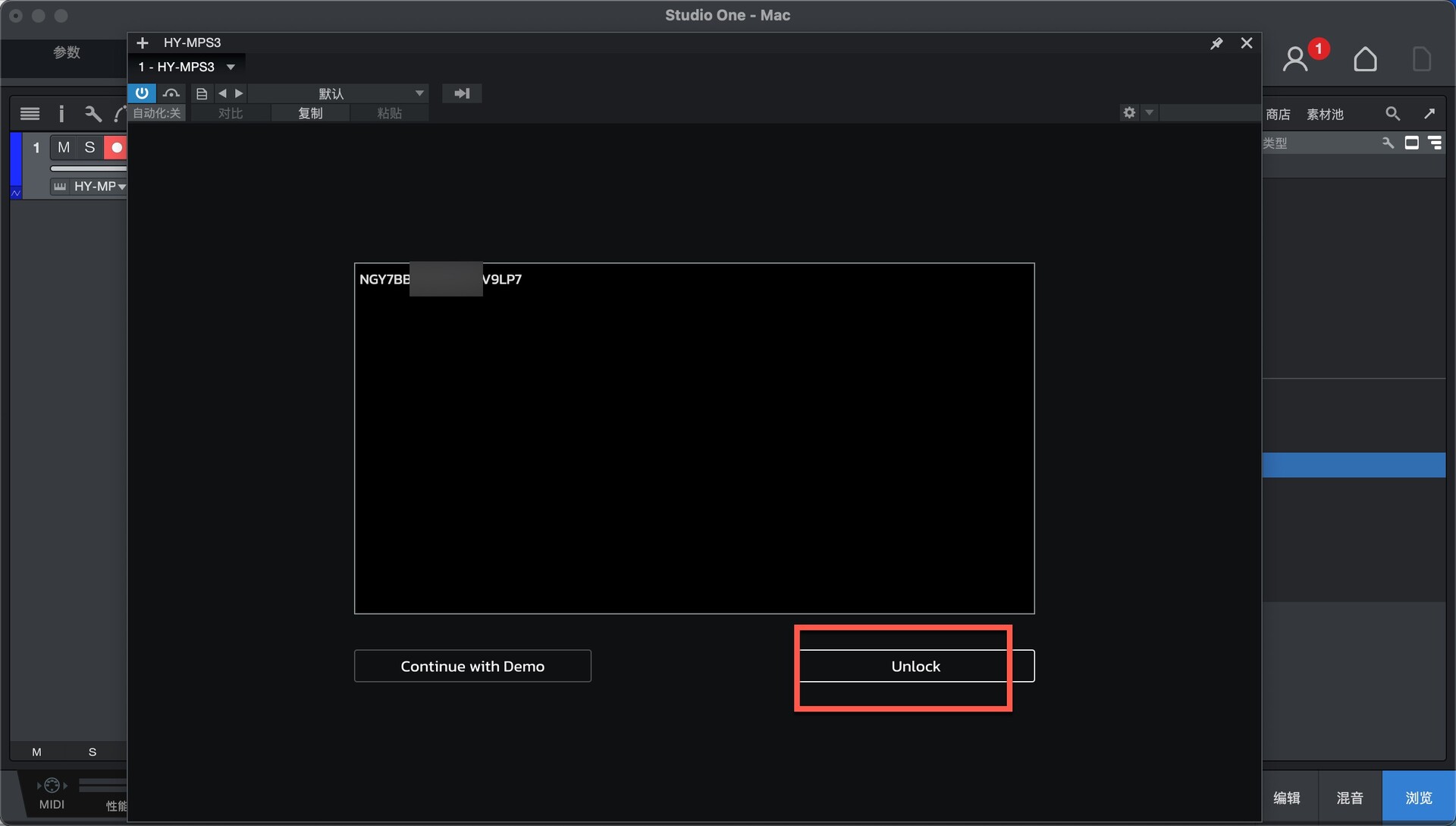Open the preset file menu icon

tap(202, 93)
